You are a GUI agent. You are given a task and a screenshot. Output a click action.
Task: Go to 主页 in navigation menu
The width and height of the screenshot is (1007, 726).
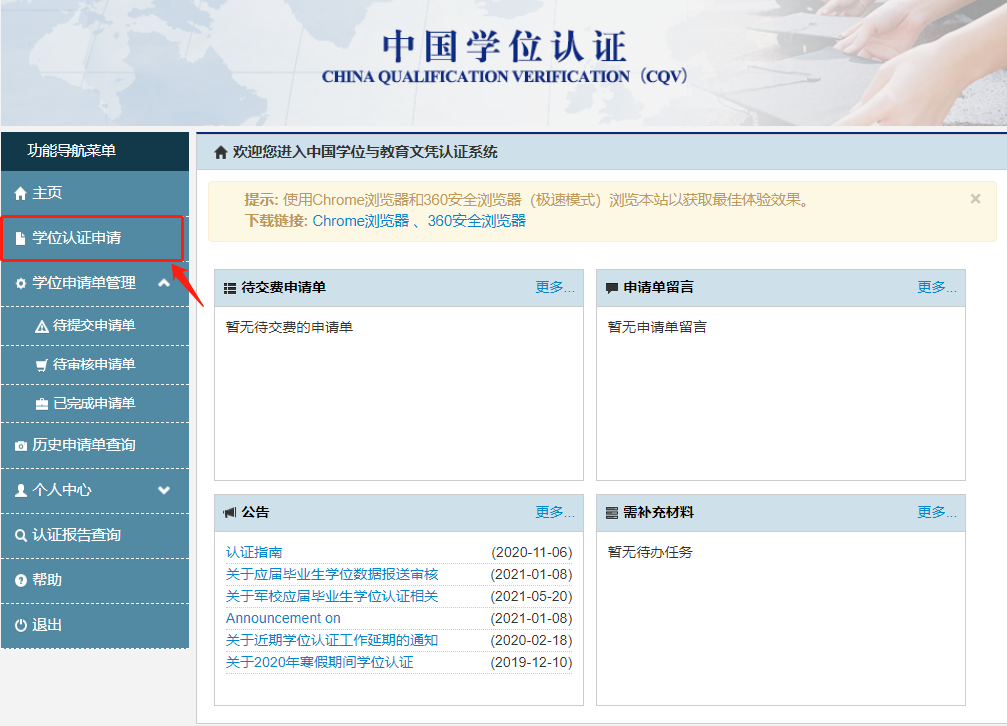(95, 193)
